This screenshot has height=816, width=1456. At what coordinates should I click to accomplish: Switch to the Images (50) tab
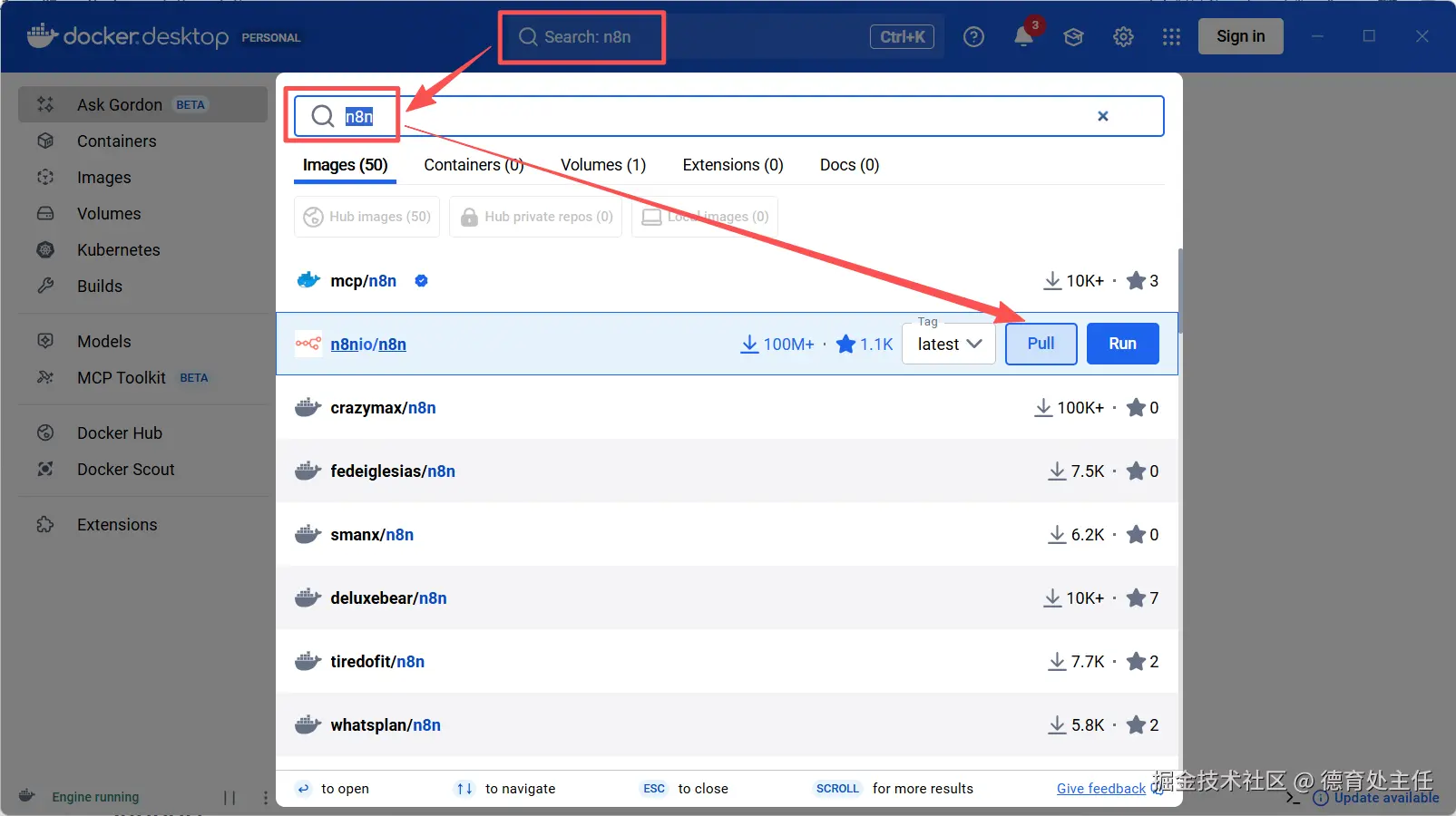tap(345, 165)
